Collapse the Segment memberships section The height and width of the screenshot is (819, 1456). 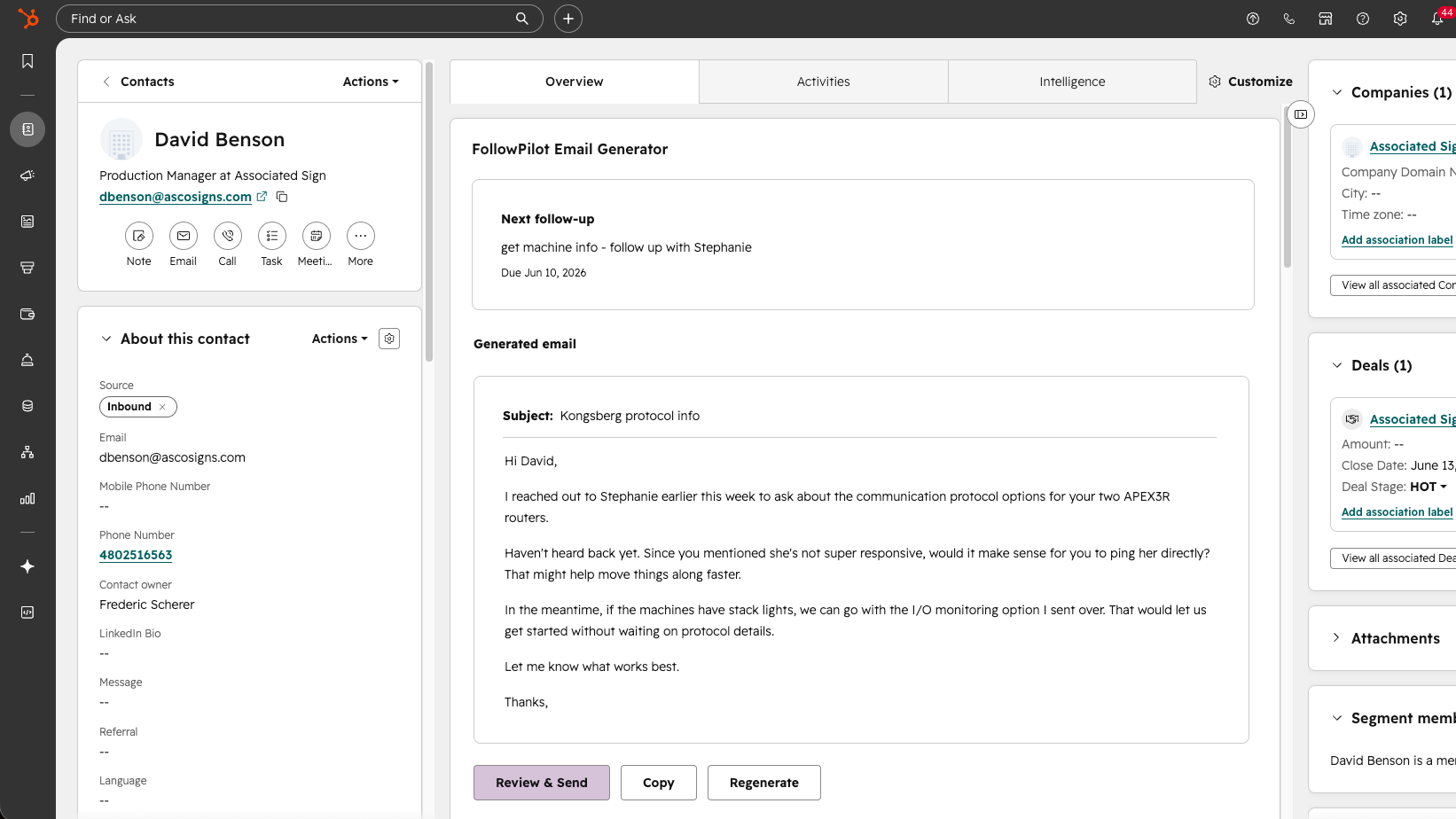1337,718
